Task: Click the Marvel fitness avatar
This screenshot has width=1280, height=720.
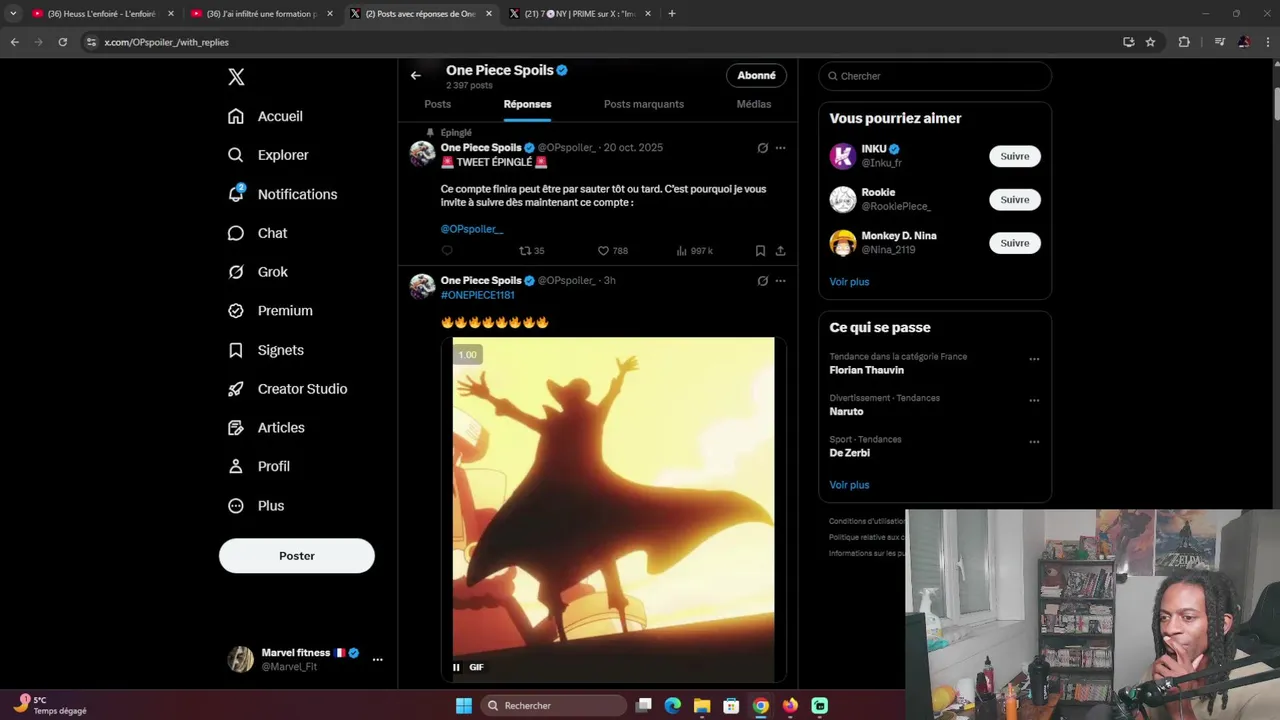Action: pyautogui.click(x=241, y=659)
